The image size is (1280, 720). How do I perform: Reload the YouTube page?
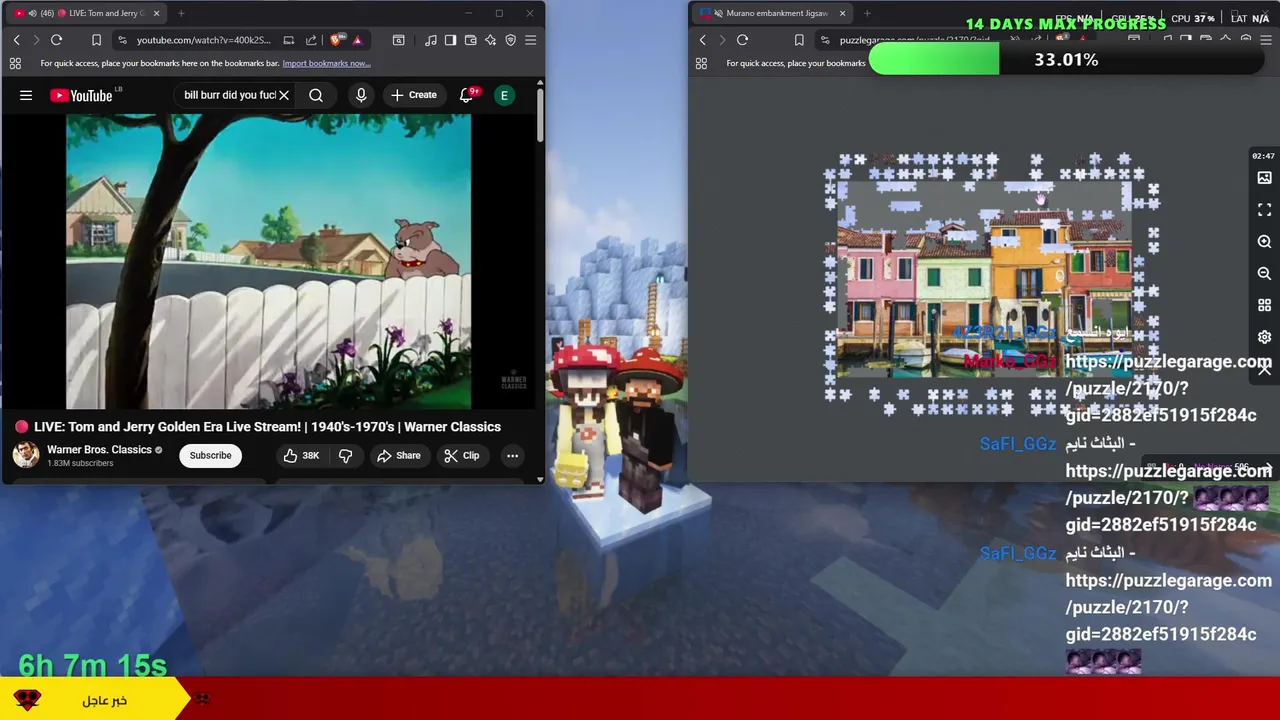coord(56,40)
